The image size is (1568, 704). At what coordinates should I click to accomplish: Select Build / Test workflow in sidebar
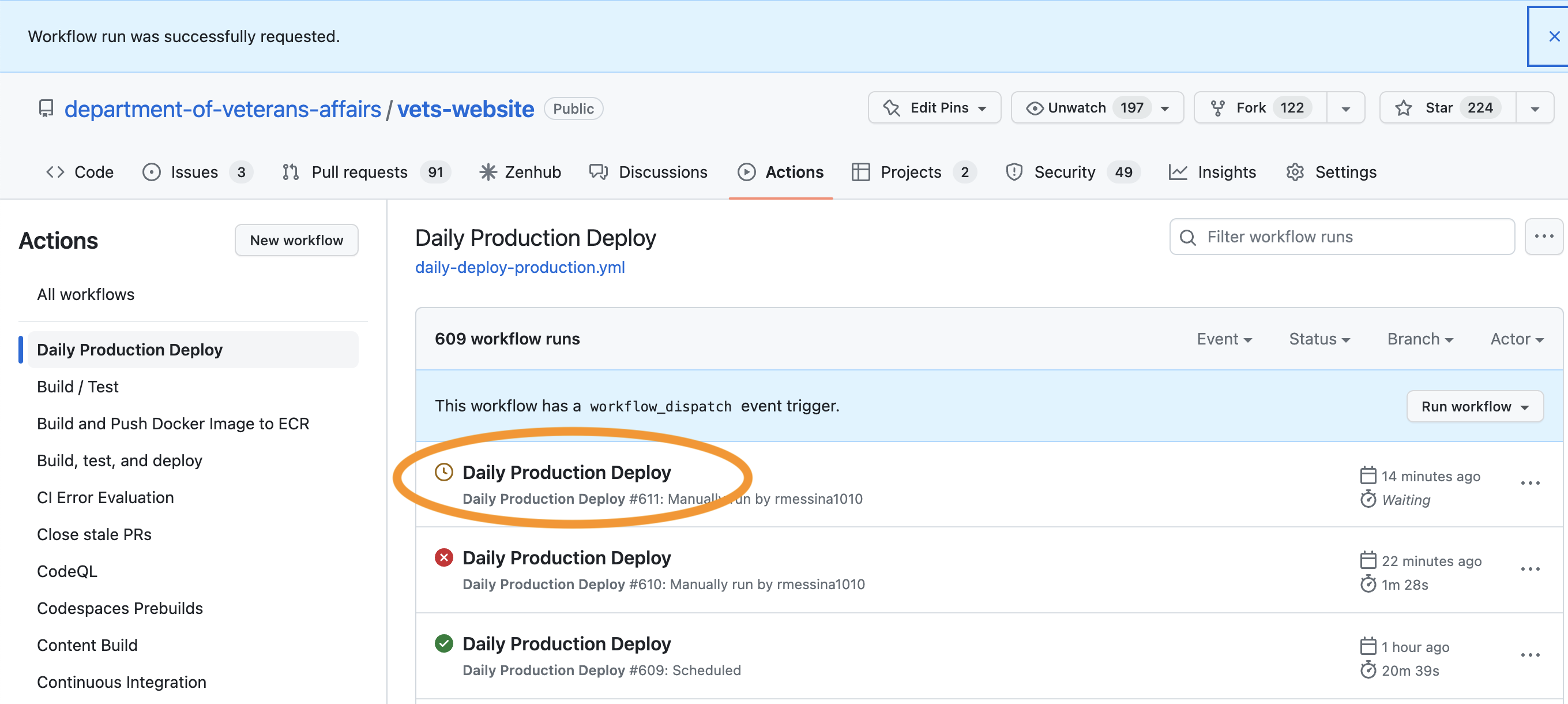[77, 386]
